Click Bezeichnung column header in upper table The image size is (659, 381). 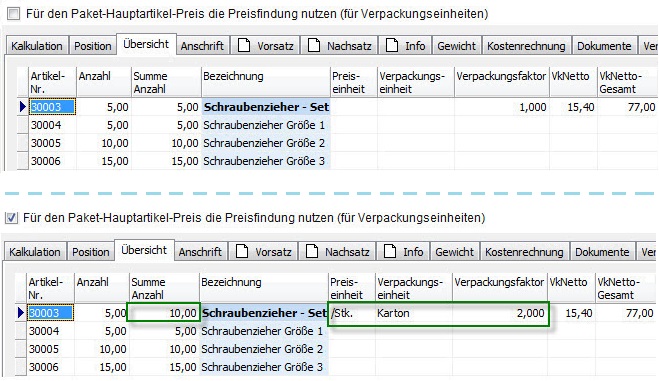266,82
